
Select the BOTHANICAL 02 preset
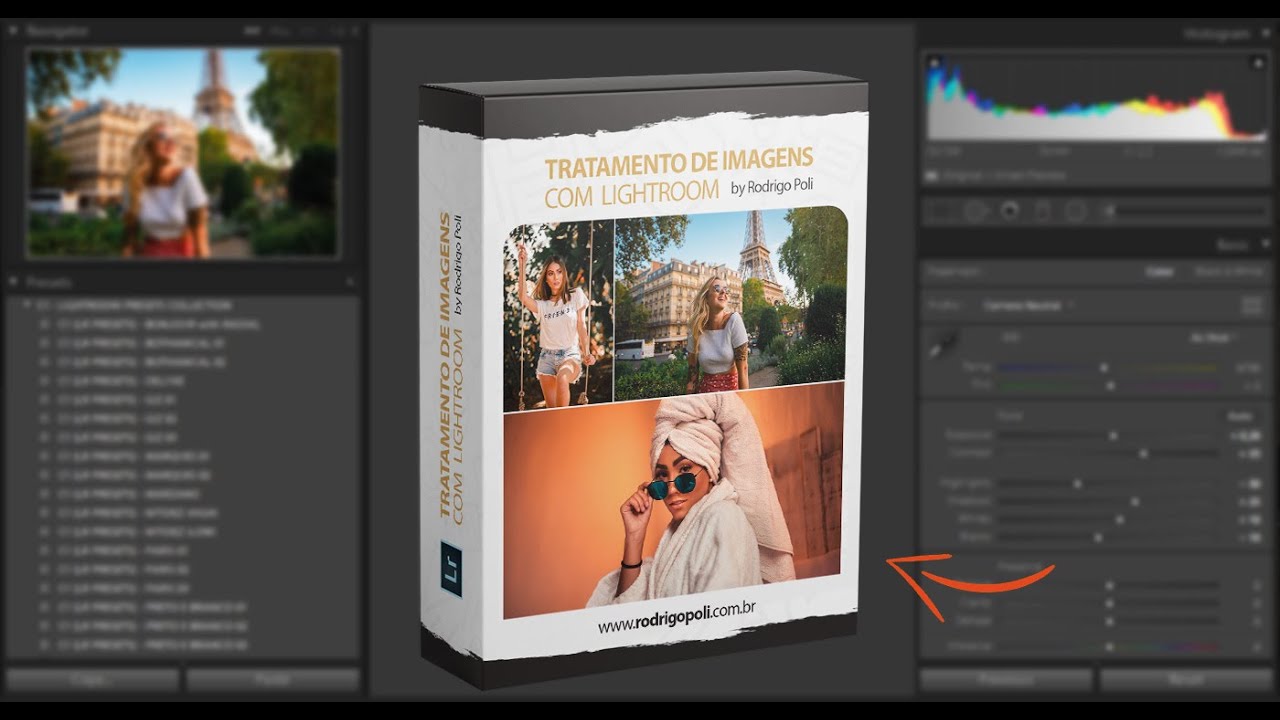pos(141,360)
